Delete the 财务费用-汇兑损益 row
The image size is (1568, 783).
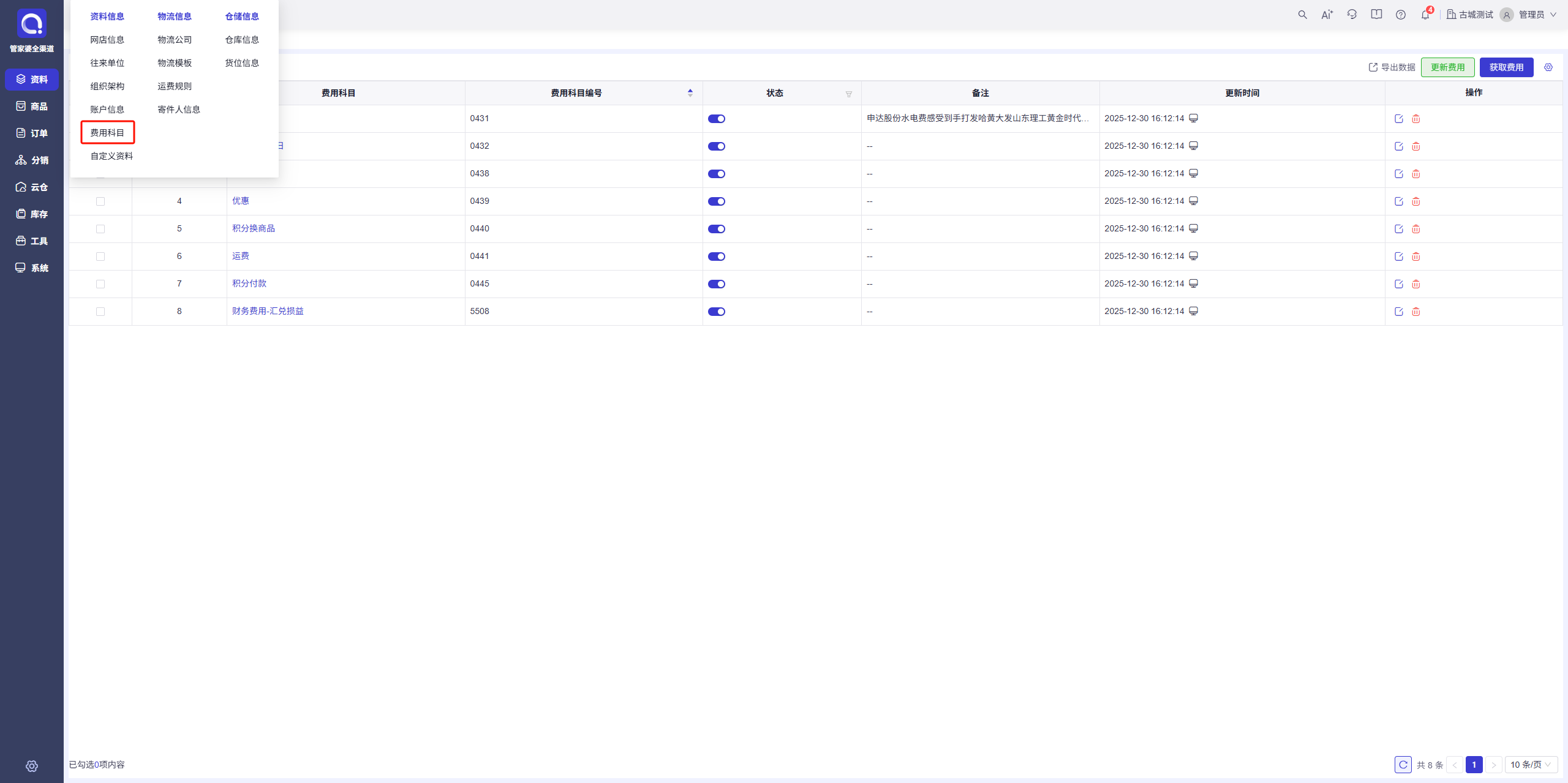point(1416,312)
